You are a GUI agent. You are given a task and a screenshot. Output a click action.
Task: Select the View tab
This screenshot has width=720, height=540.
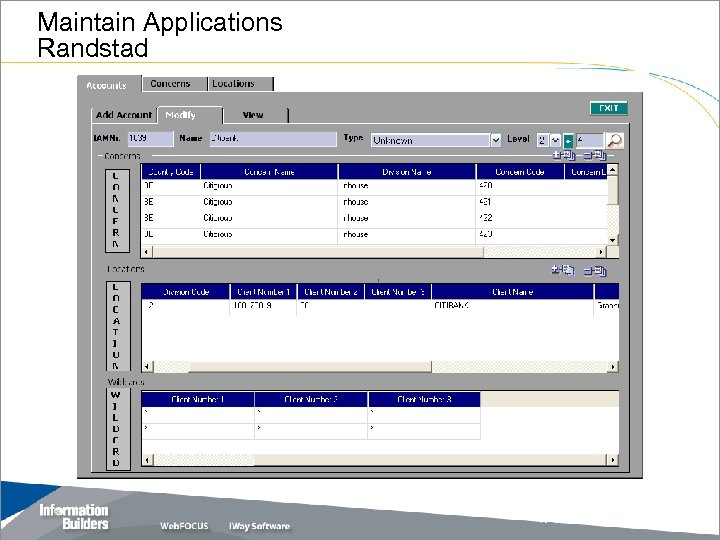[253, 115]
